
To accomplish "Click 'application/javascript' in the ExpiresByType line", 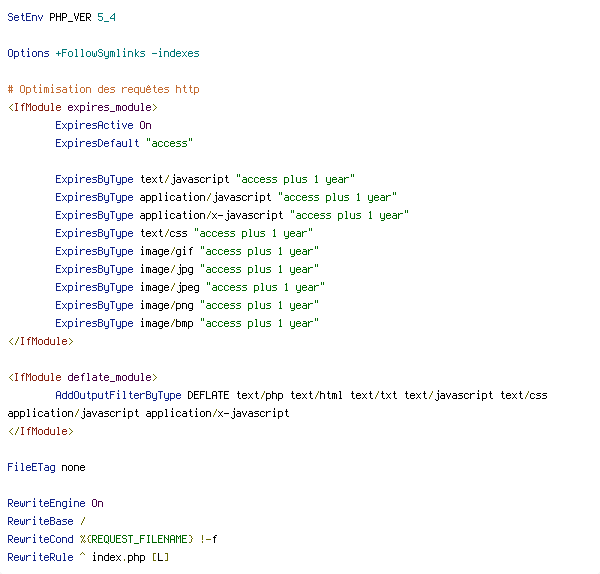I will (x=205, y=197).
